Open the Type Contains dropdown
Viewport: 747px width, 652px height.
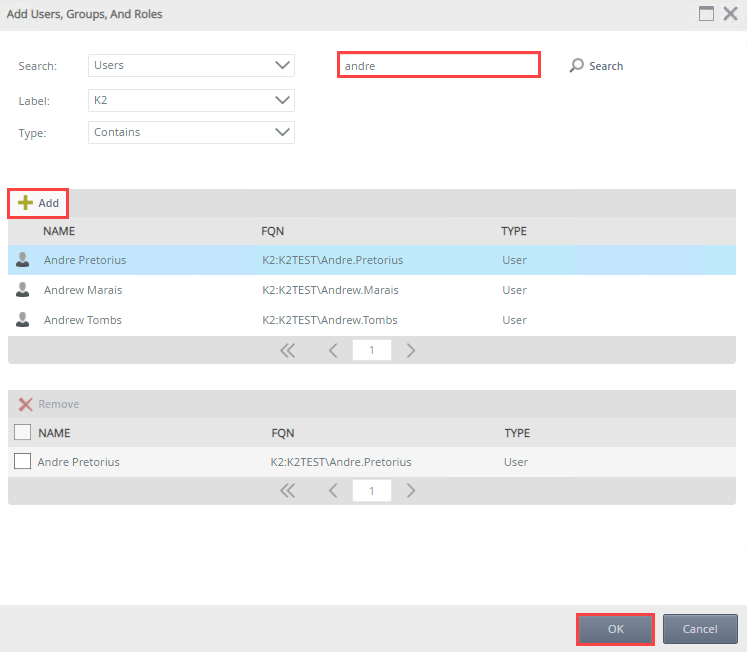click(191, 132)
